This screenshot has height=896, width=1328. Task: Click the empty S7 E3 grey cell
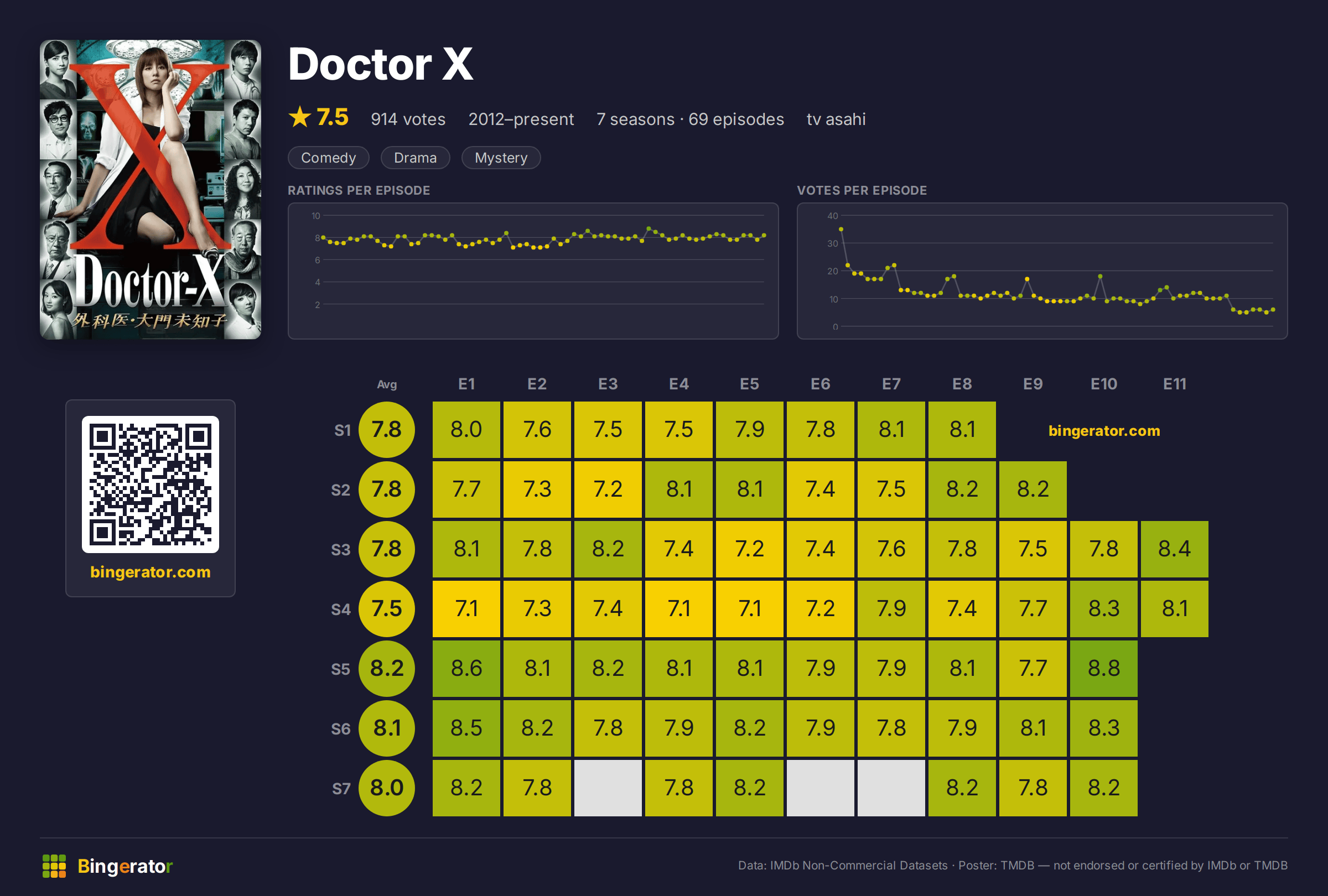[608, 788]
